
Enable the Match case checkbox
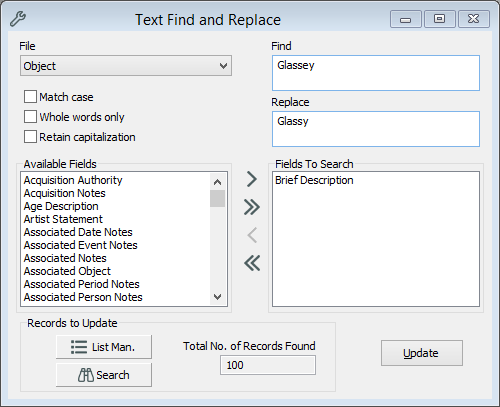tap(30, 97)
